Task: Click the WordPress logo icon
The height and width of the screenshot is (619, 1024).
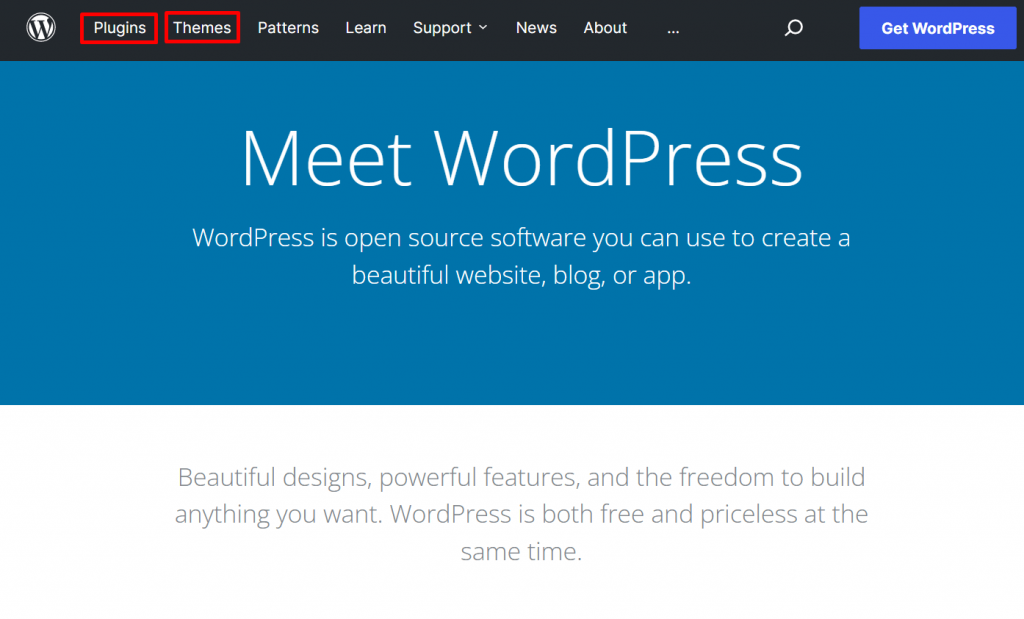Action: click(40, 27)
